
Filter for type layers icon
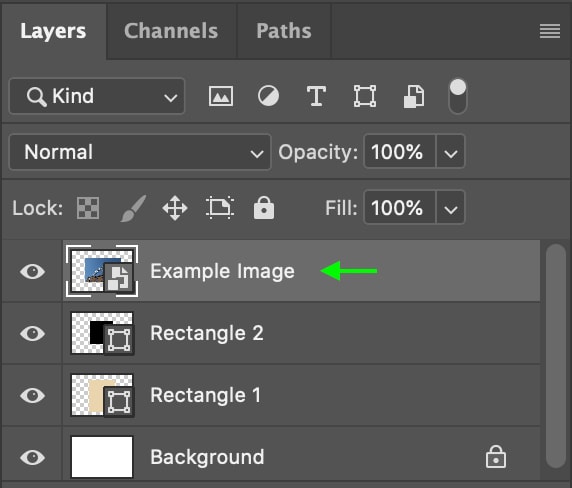click(x=316, y=96)
